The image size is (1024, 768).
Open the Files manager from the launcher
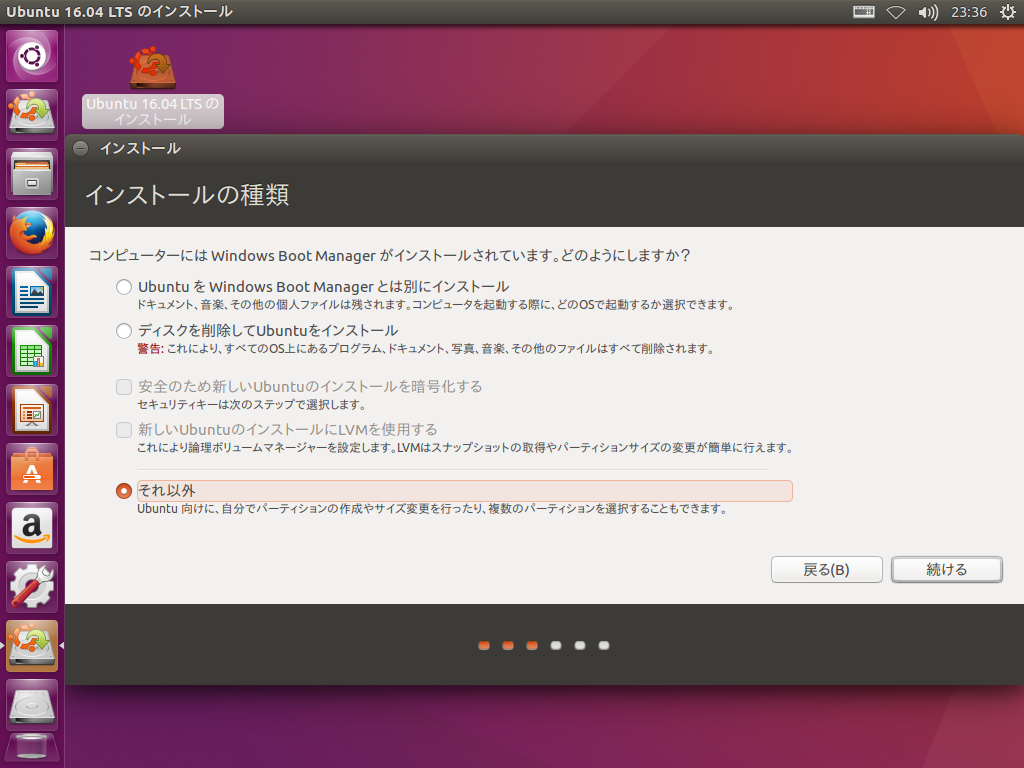pyautogui.click(x=32, y=174)
